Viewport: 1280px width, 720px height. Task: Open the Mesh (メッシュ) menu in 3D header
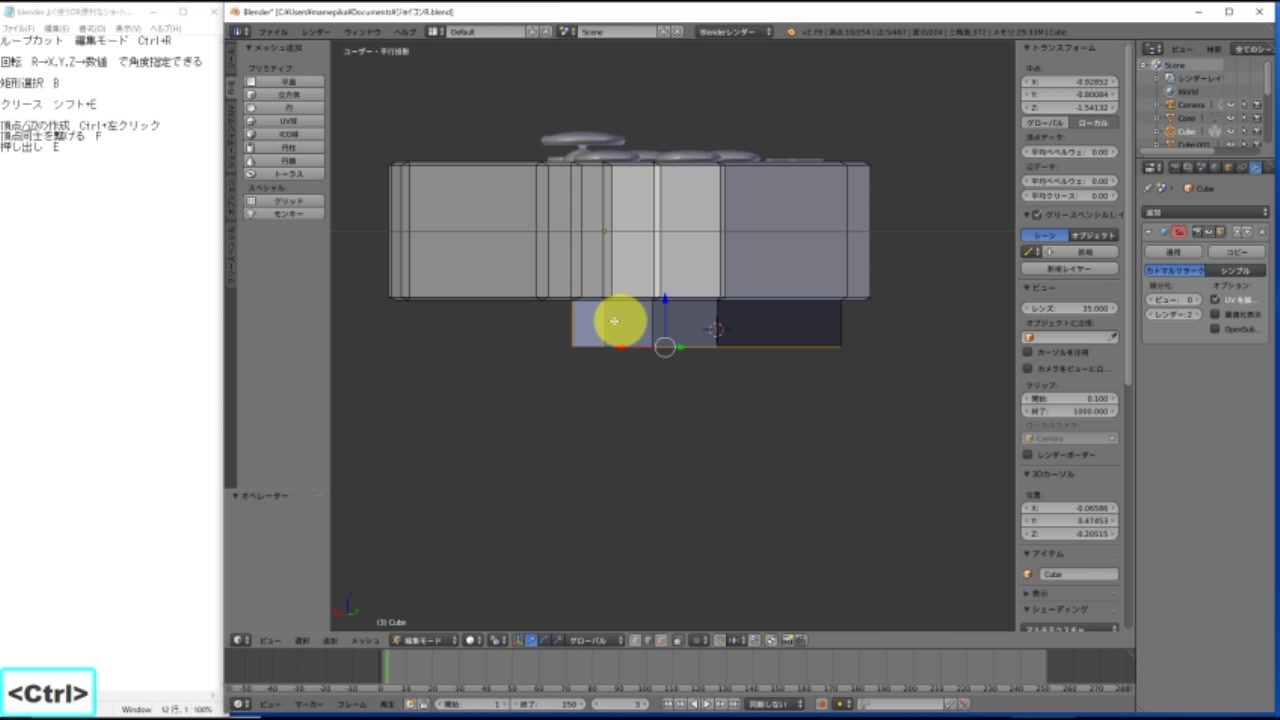tap(364, 640)
